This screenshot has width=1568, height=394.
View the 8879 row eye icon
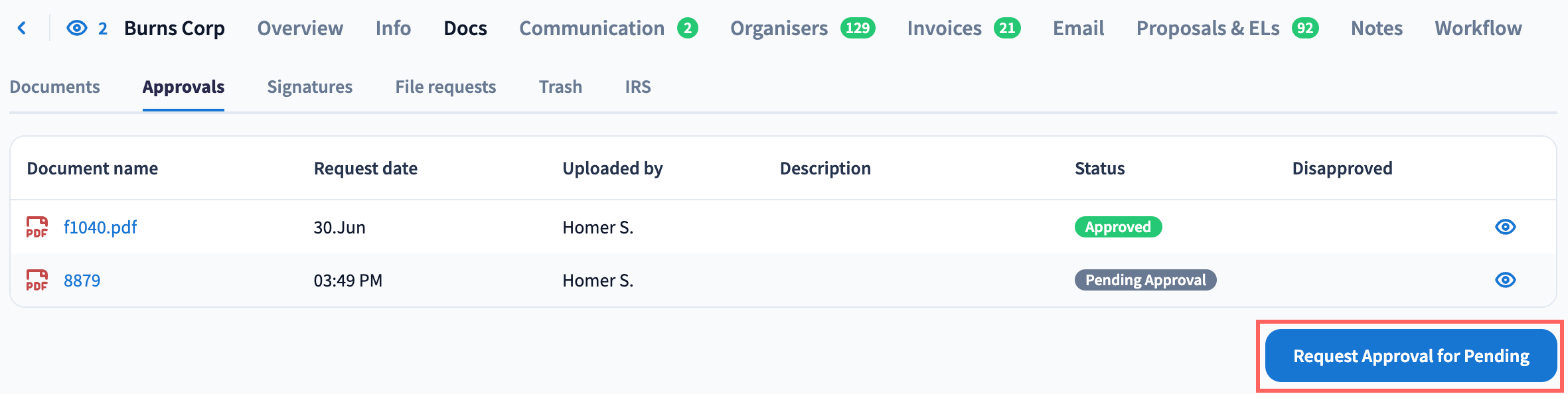click(x=1505, y=280)
